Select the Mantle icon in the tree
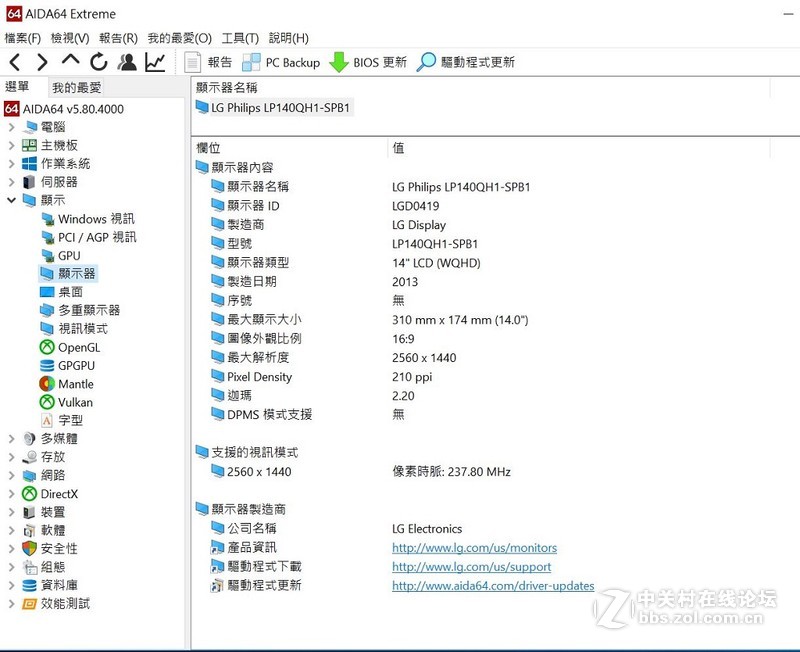 pos(47,384)
